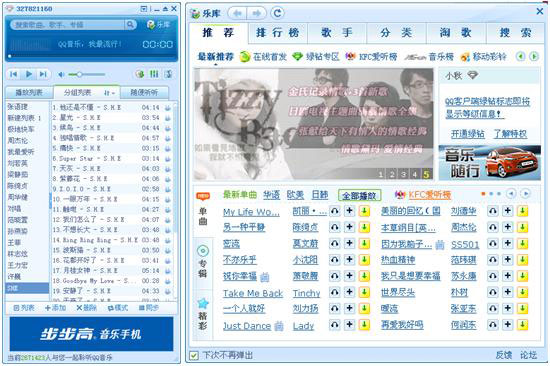
Task: Uncheck the 下次不再弹出 checkbox
Action: point(194,355)
